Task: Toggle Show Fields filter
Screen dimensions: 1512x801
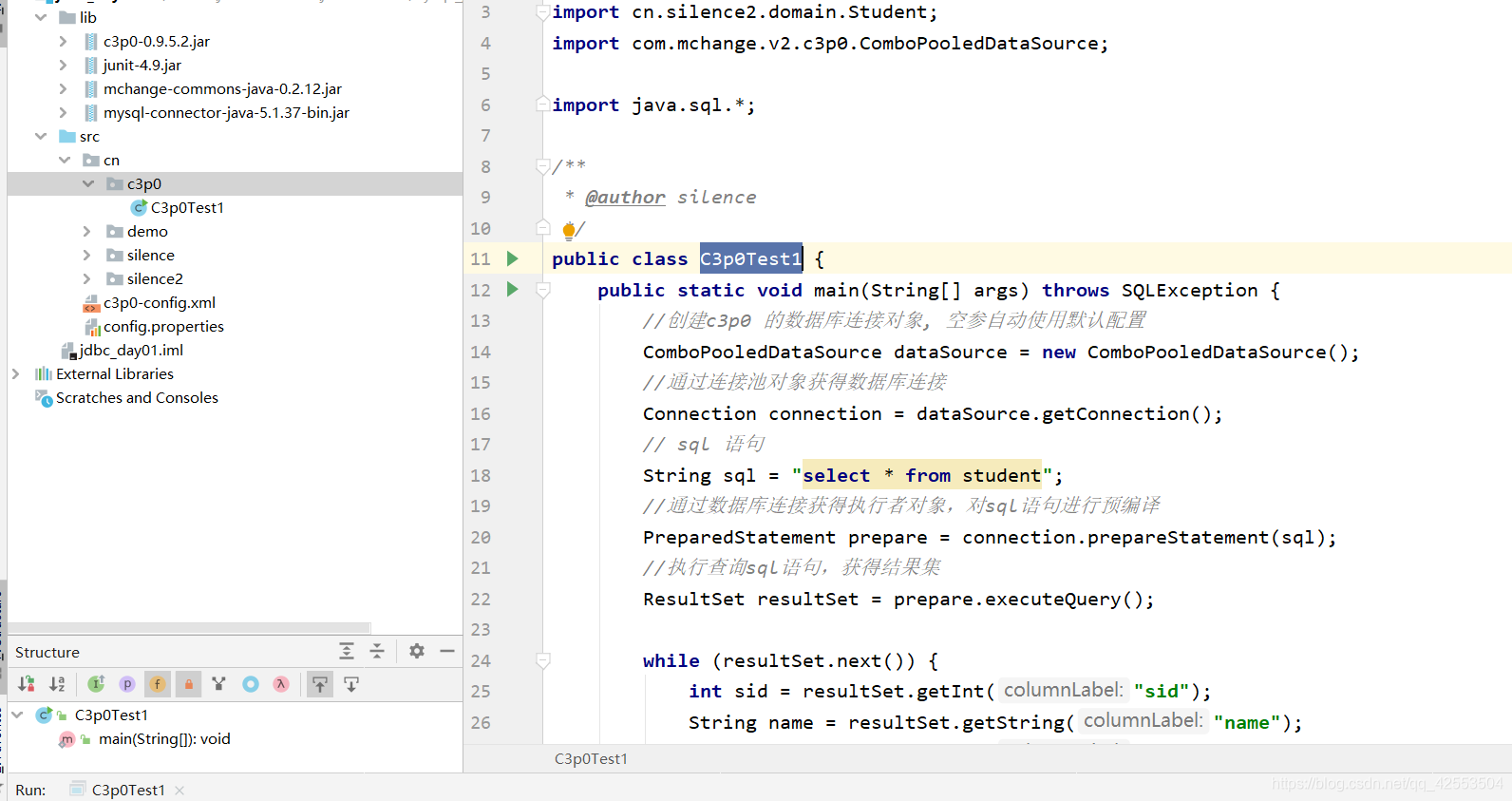Action: click(x=158, y=684)
